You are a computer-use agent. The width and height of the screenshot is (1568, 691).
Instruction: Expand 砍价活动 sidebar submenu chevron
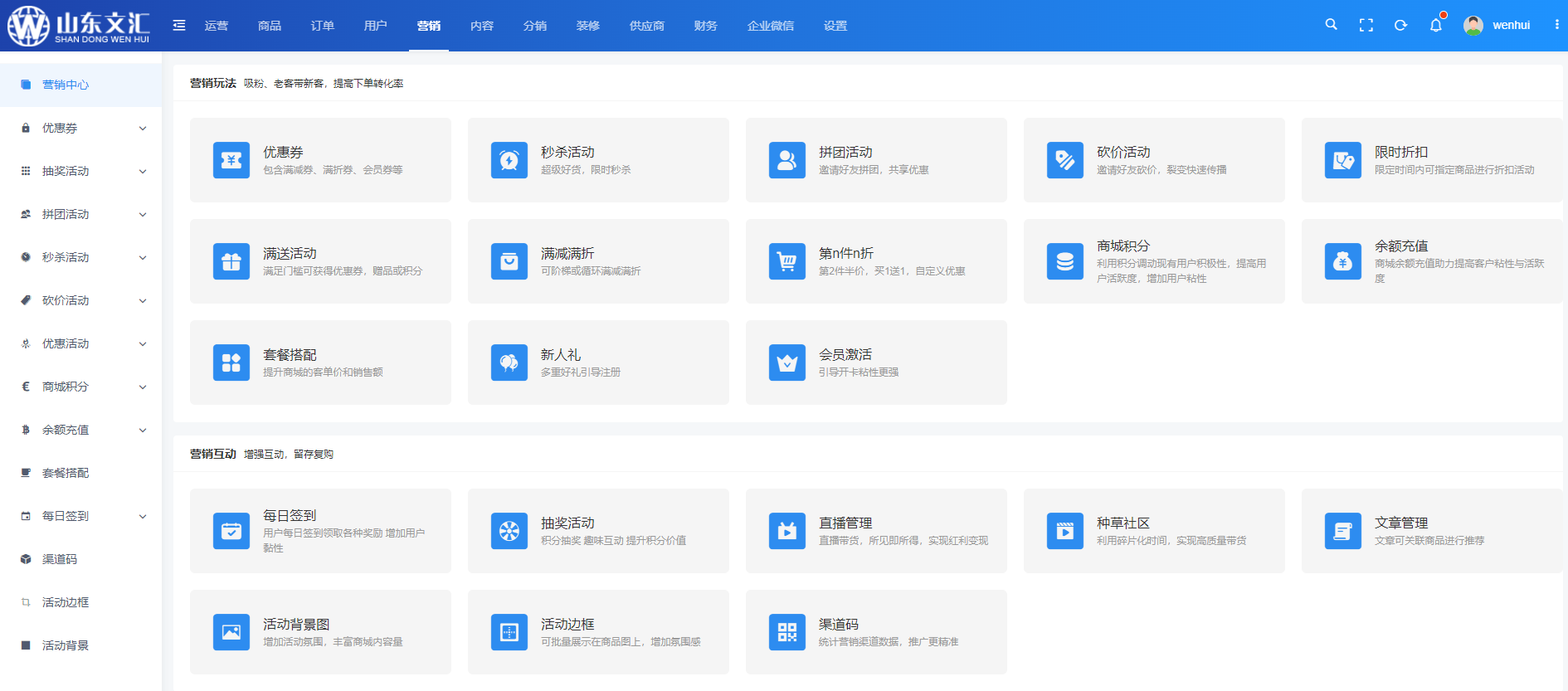tap(143, 300)
